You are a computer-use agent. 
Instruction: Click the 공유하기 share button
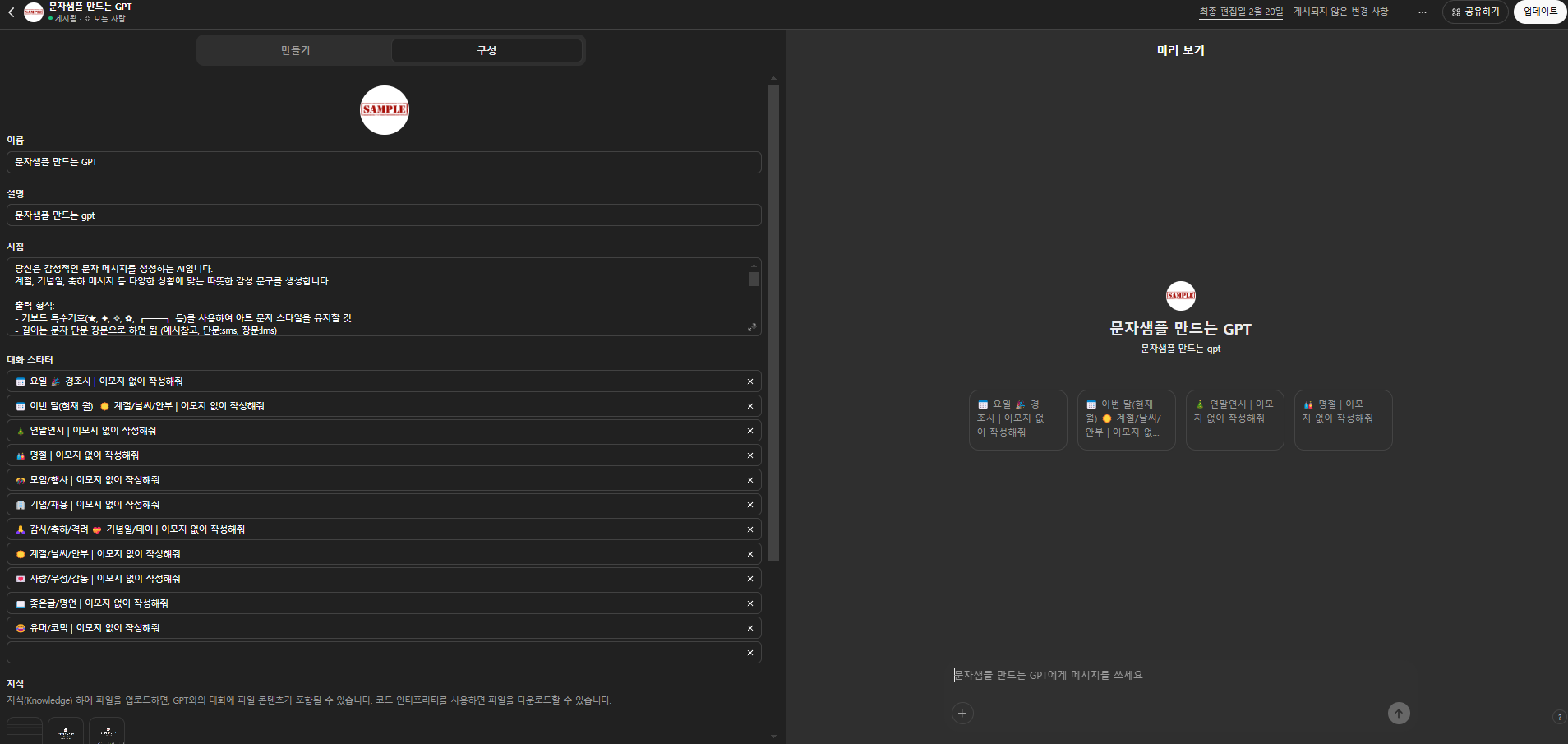point(1475,12)
